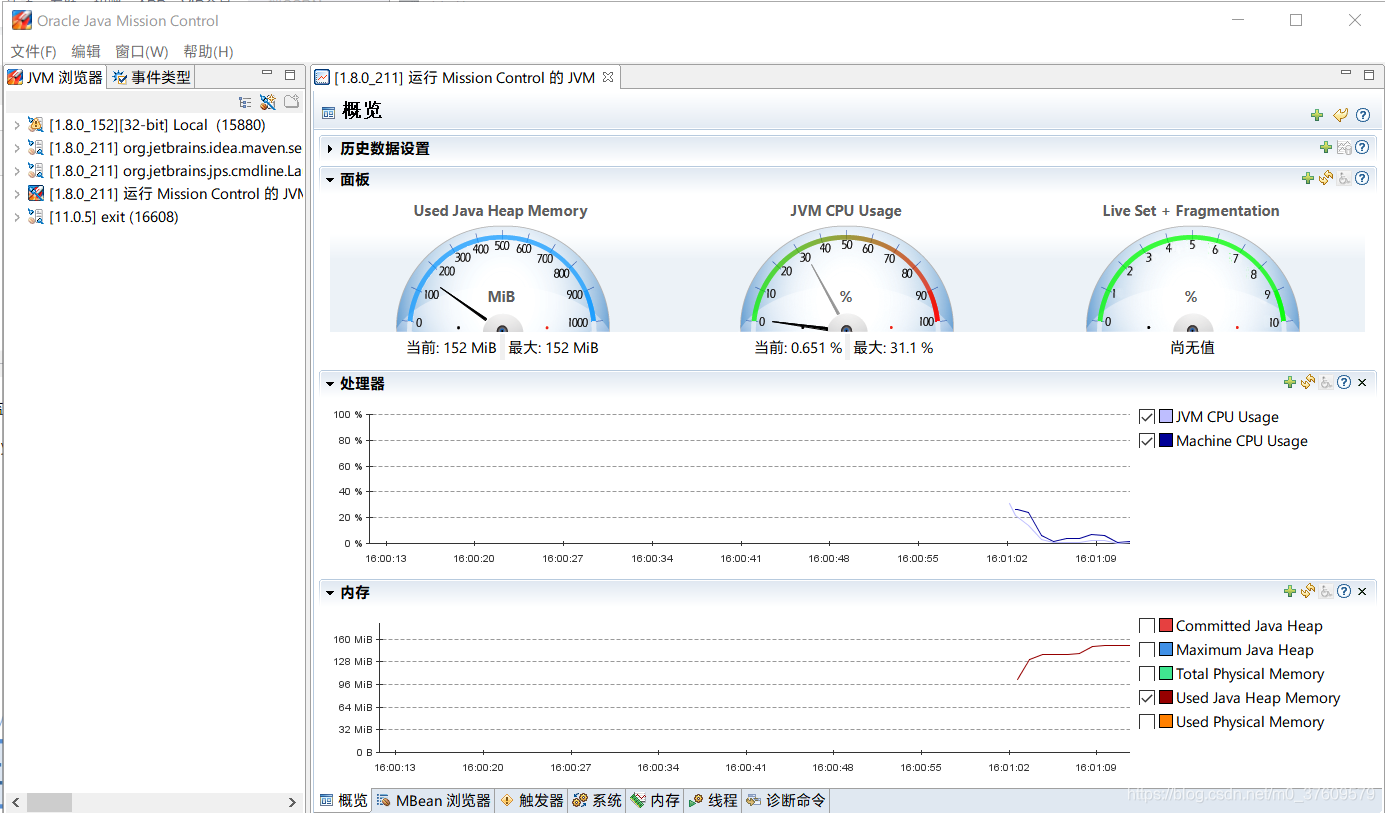Expand the [11.0.5] exit (16608) node
This screenshot has width=1385, height=813.
pyautogui.click(x=17, y=217)
